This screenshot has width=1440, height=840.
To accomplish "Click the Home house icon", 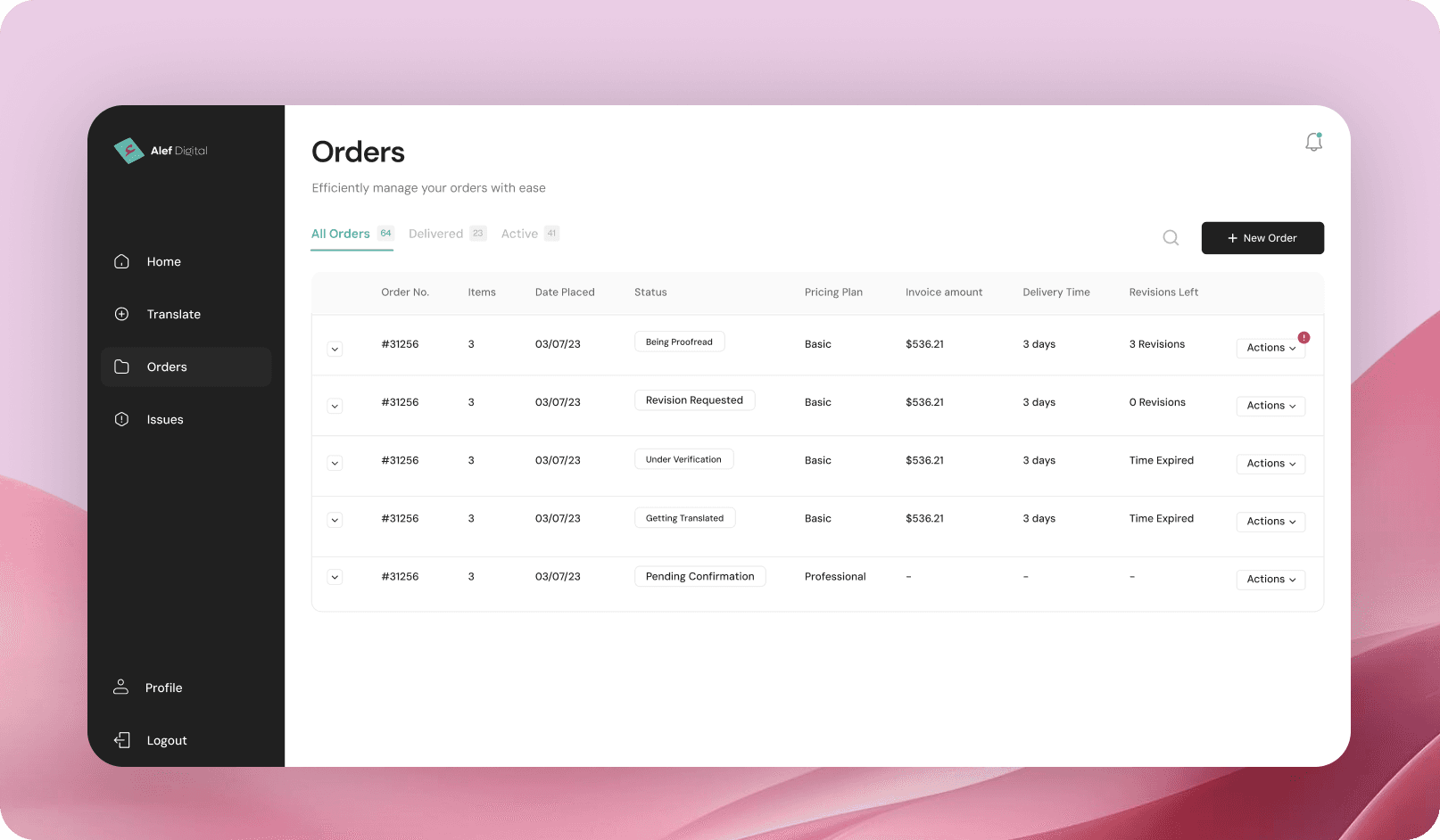I will (x=122, y=261).
